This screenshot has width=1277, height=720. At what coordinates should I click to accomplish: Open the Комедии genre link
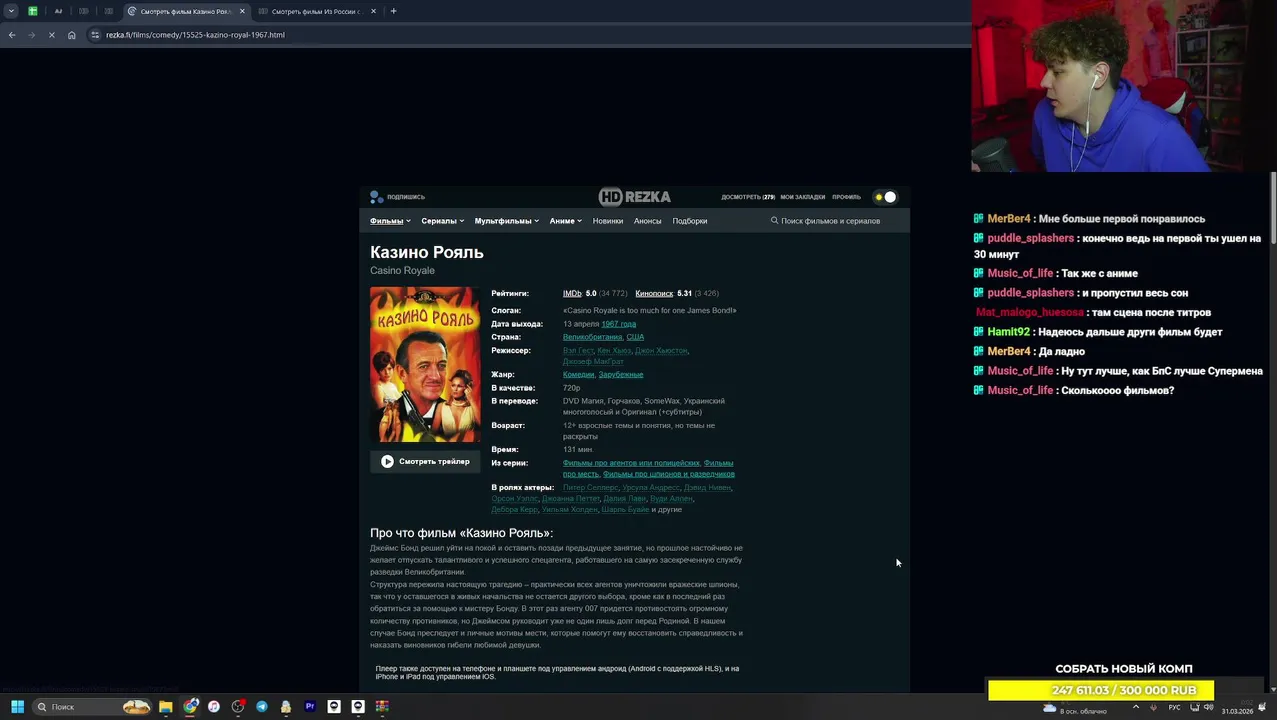point(578,374)
